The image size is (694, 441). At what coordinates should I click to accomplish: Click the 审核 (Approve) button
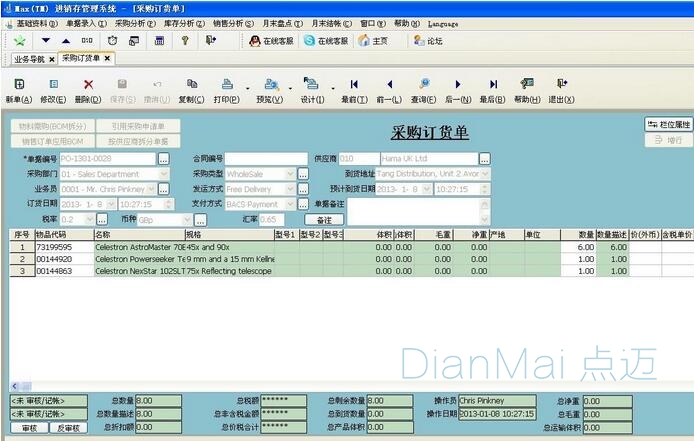pos(29,428)
